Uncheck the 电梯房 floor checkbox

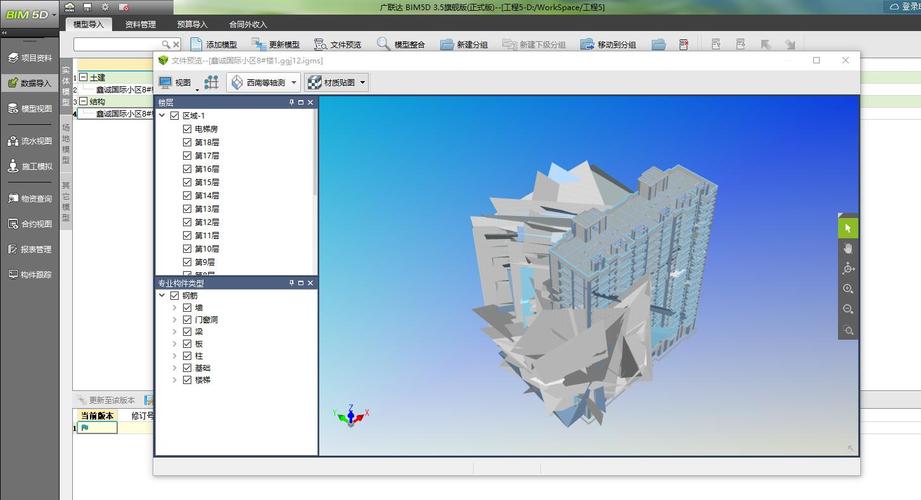(x=187, y=129)
